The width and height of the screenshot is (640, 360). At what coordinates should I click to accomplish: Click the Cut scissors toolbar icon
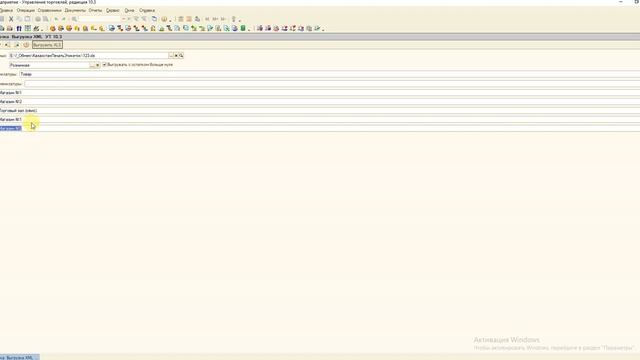point(11,19)
